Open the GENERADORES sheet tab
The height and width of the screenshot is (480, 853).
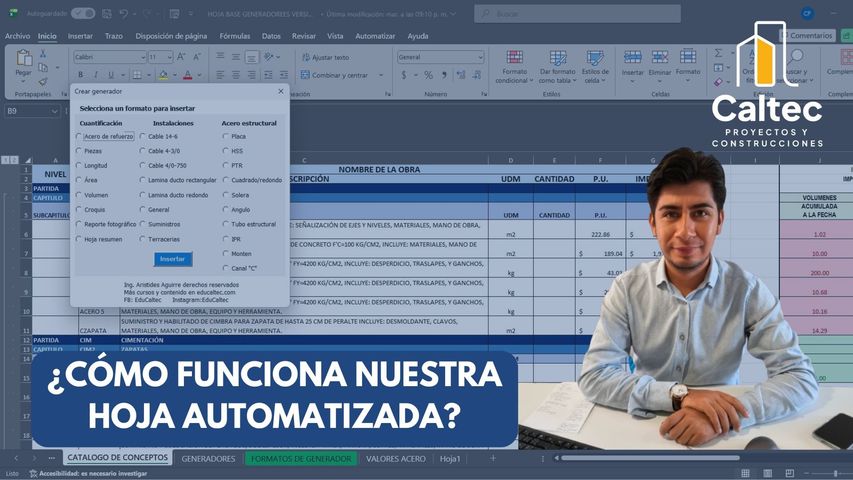coord(208,459)
